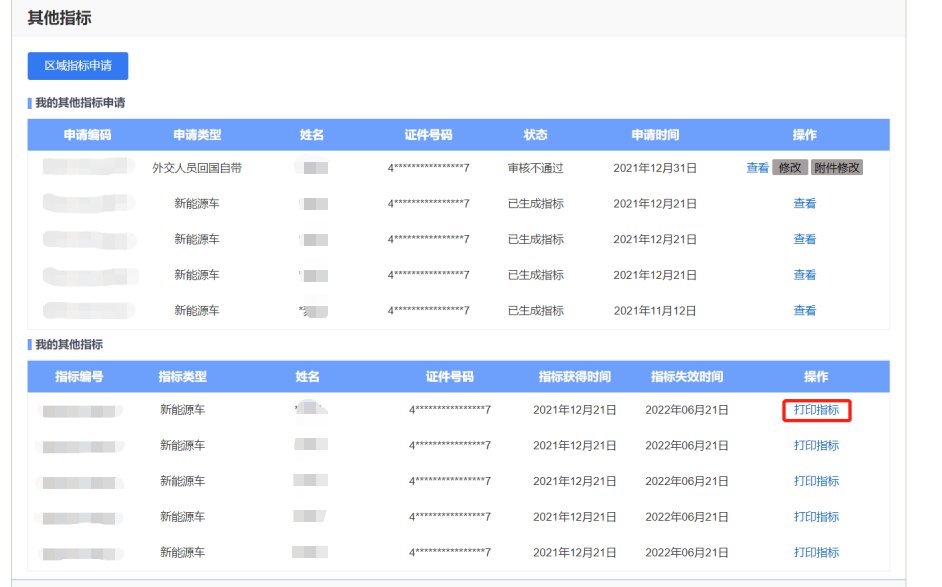Open 查看 in the fourth application row

click(804, 275)
